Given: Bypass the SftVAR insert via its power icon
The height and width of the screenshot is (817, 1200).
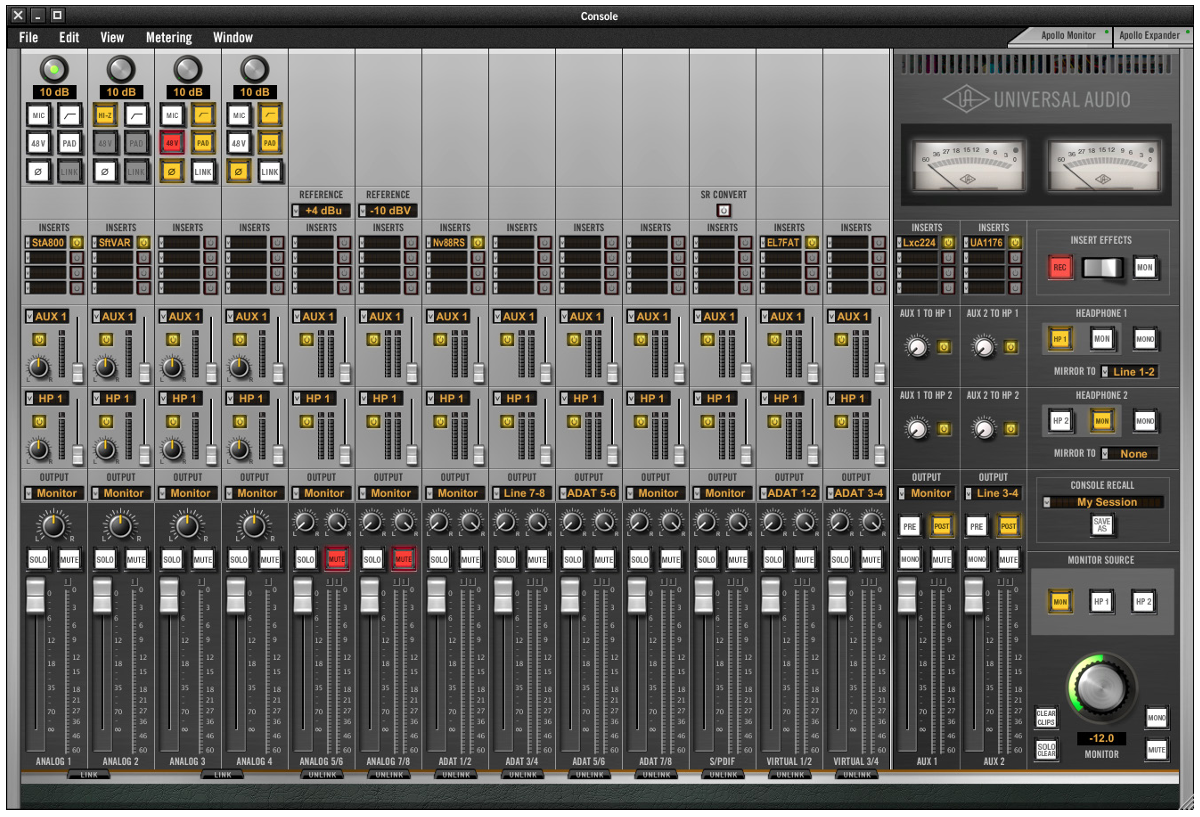Looking at the screenshot, I should click(x=143, y=242).
